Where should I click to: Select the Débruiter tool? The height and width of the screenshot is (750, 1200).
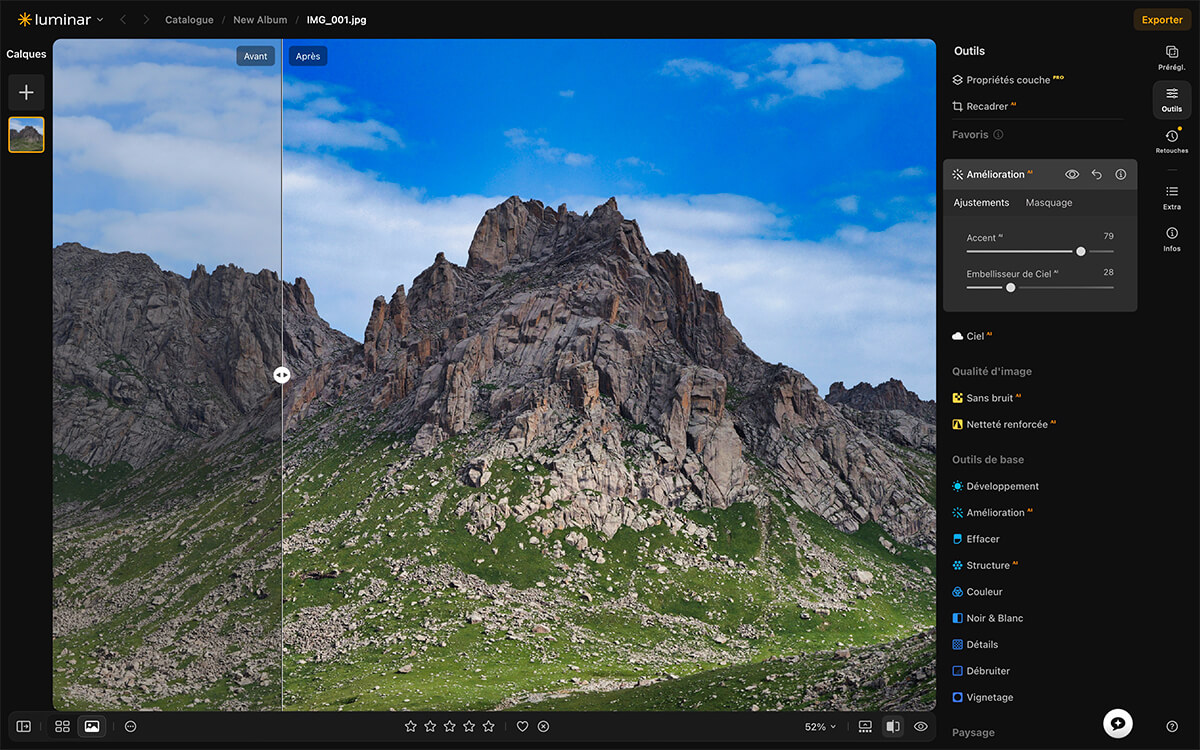tap(981, 671)
